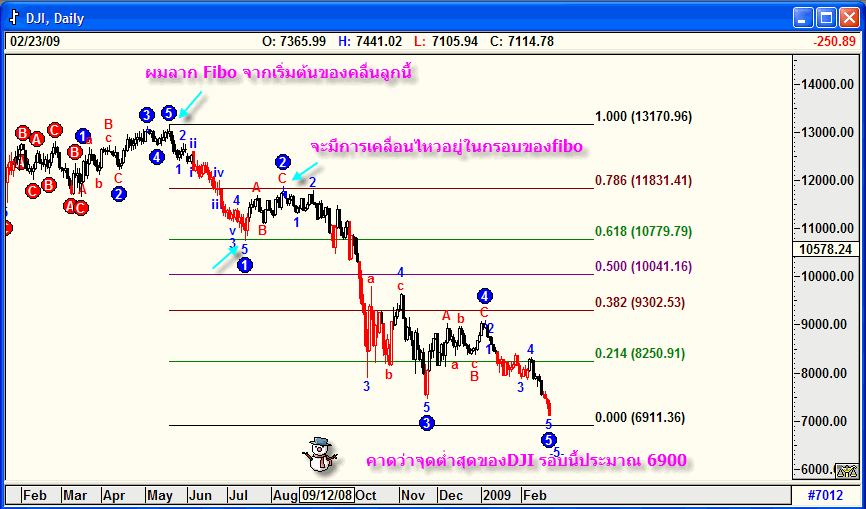Click the 11000.00 price axis label

pyautogui.click(x=827, y=228)
